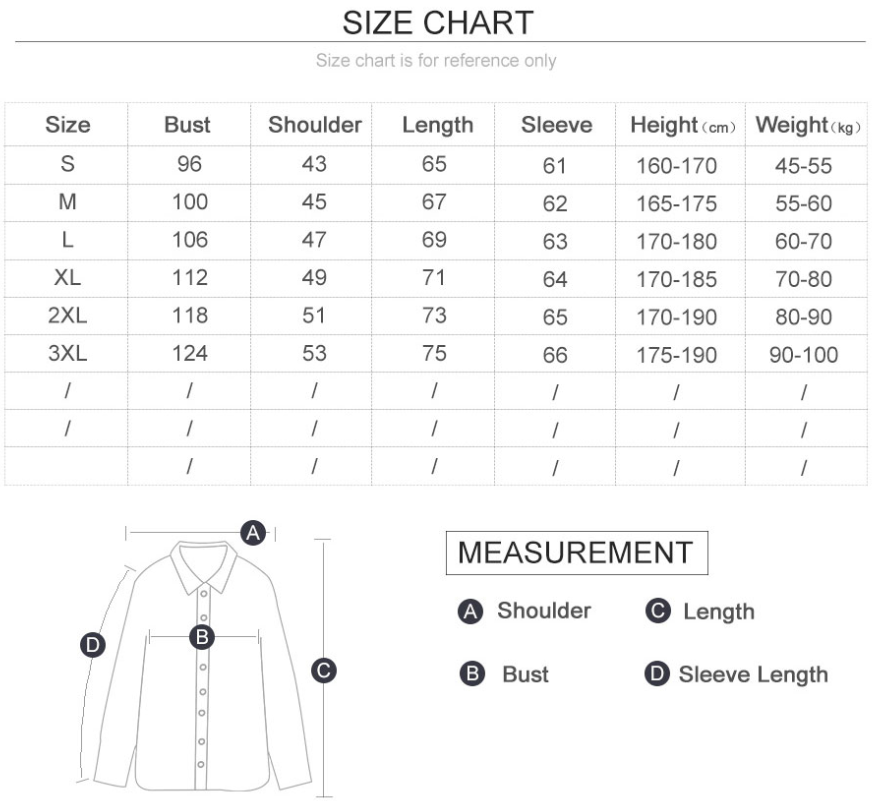Click the 3XL size row label
894x801 pixels.
[x=67, y=353]
